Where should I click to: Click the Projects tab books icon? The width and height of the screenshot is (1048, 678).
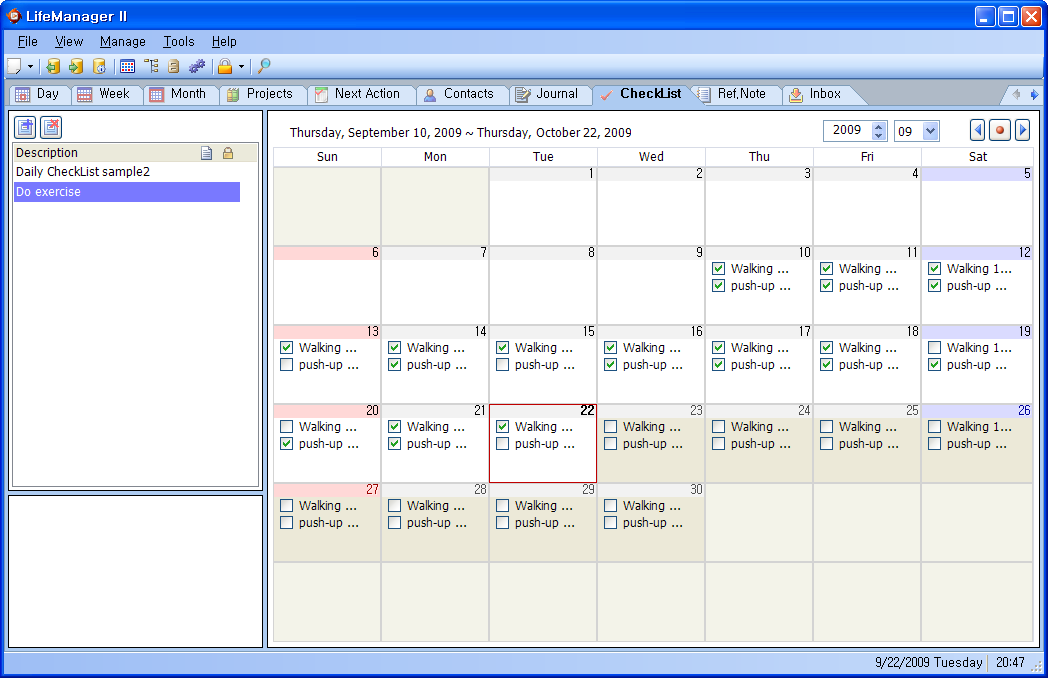coord(233,94)
